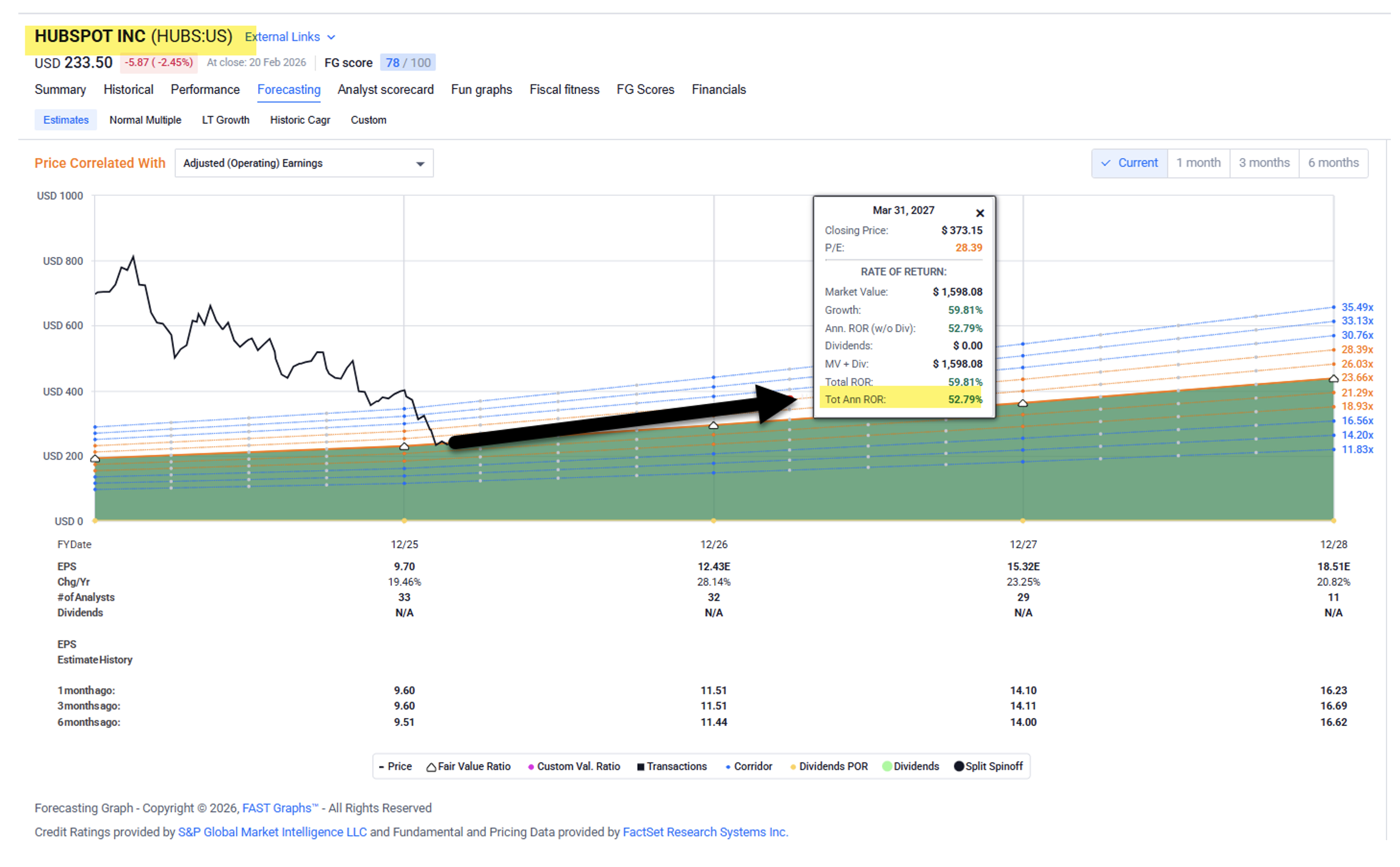
Task: Switch estimates view to 1 month
Action: coord(1198,163)
